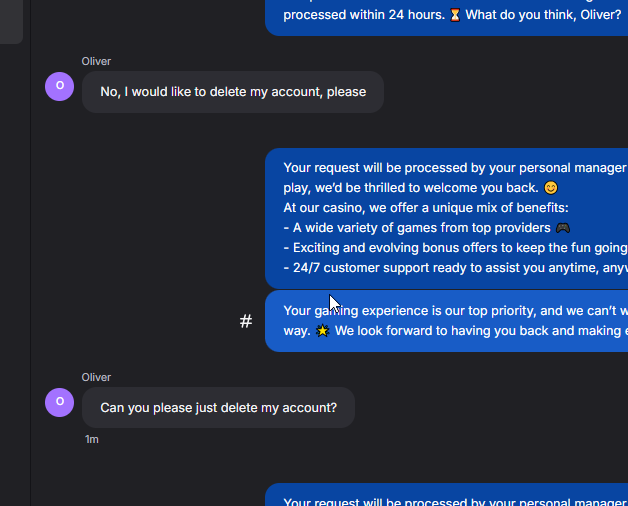This screenshot has height=506, width=628.
Task: Click the game controller emoji after "top providers"
Action: click(x=563, y=228)
